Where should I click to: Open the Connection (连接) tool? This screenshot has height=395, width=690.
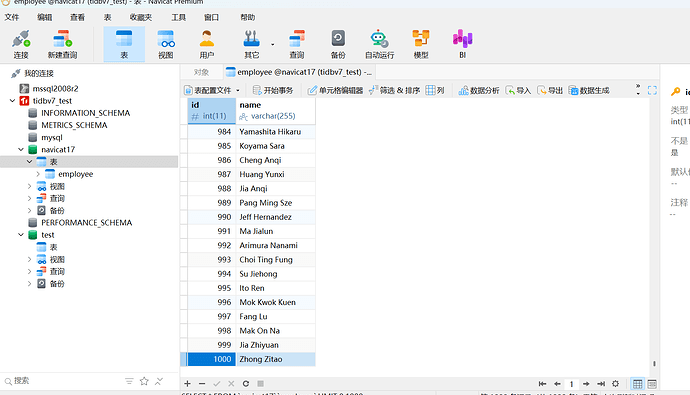(x=21, y=44)
